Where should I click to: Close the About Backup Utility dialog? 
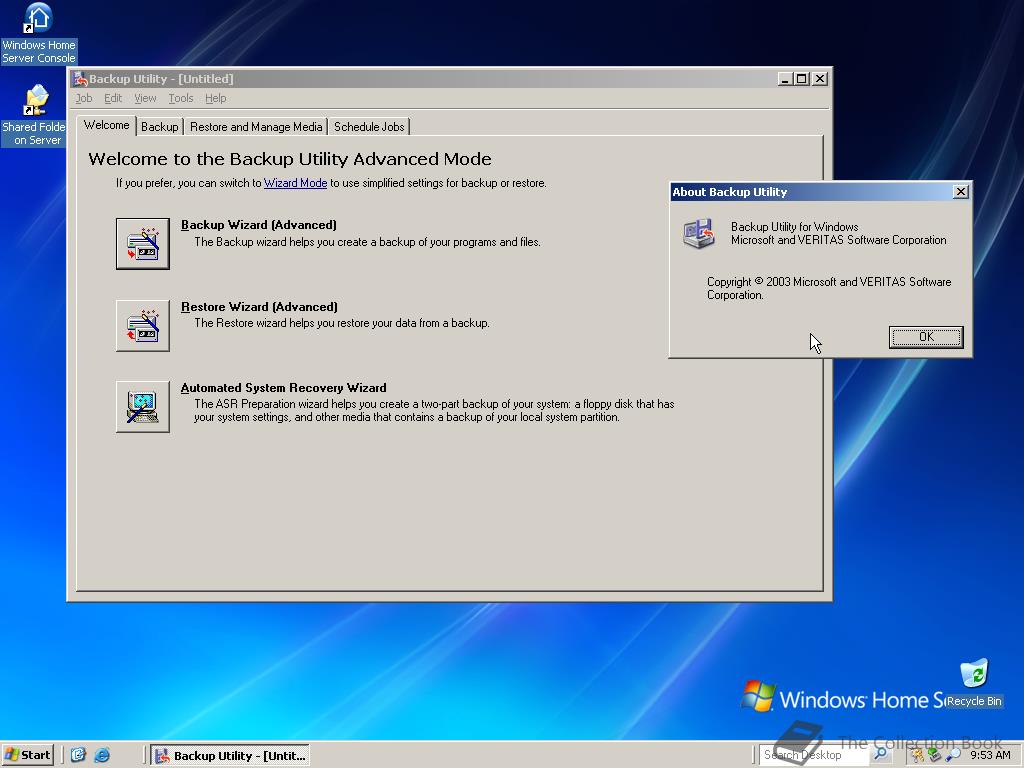961,191
